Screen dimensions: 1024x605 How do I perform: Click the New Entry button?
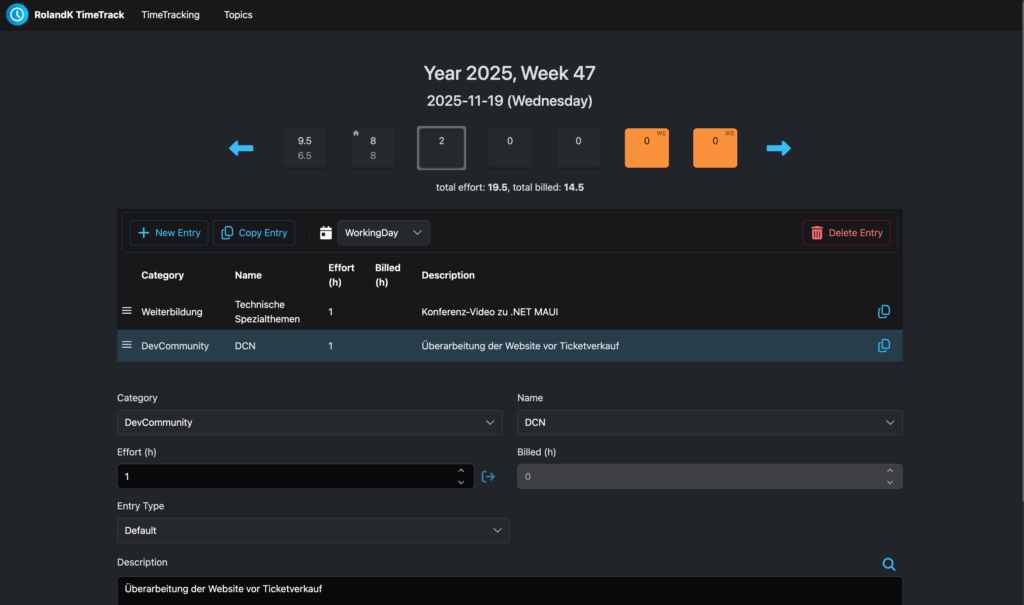[169, 233]
